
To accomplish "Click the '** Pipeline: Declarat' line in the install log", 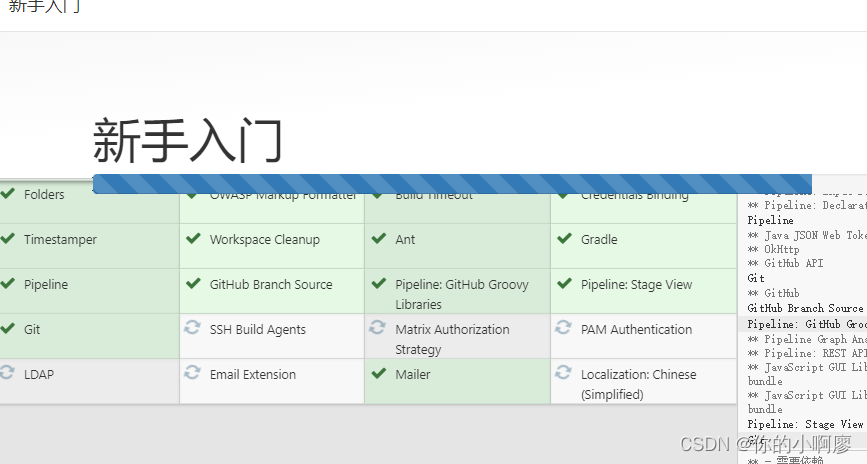I will pos(807,205).
